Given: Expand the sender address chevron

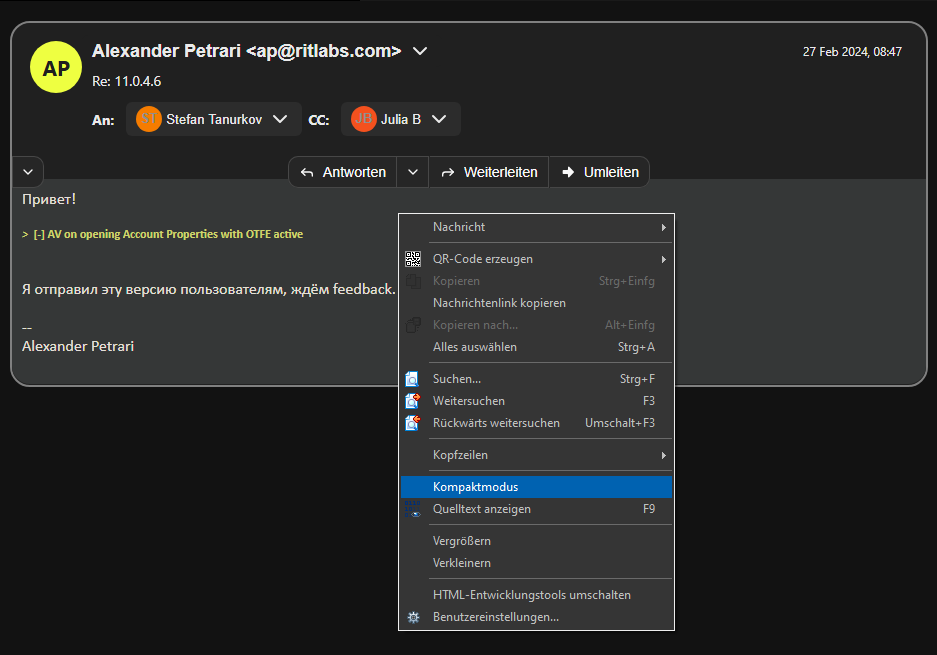Looking at the screenshot, I should (x=420, y=51).
